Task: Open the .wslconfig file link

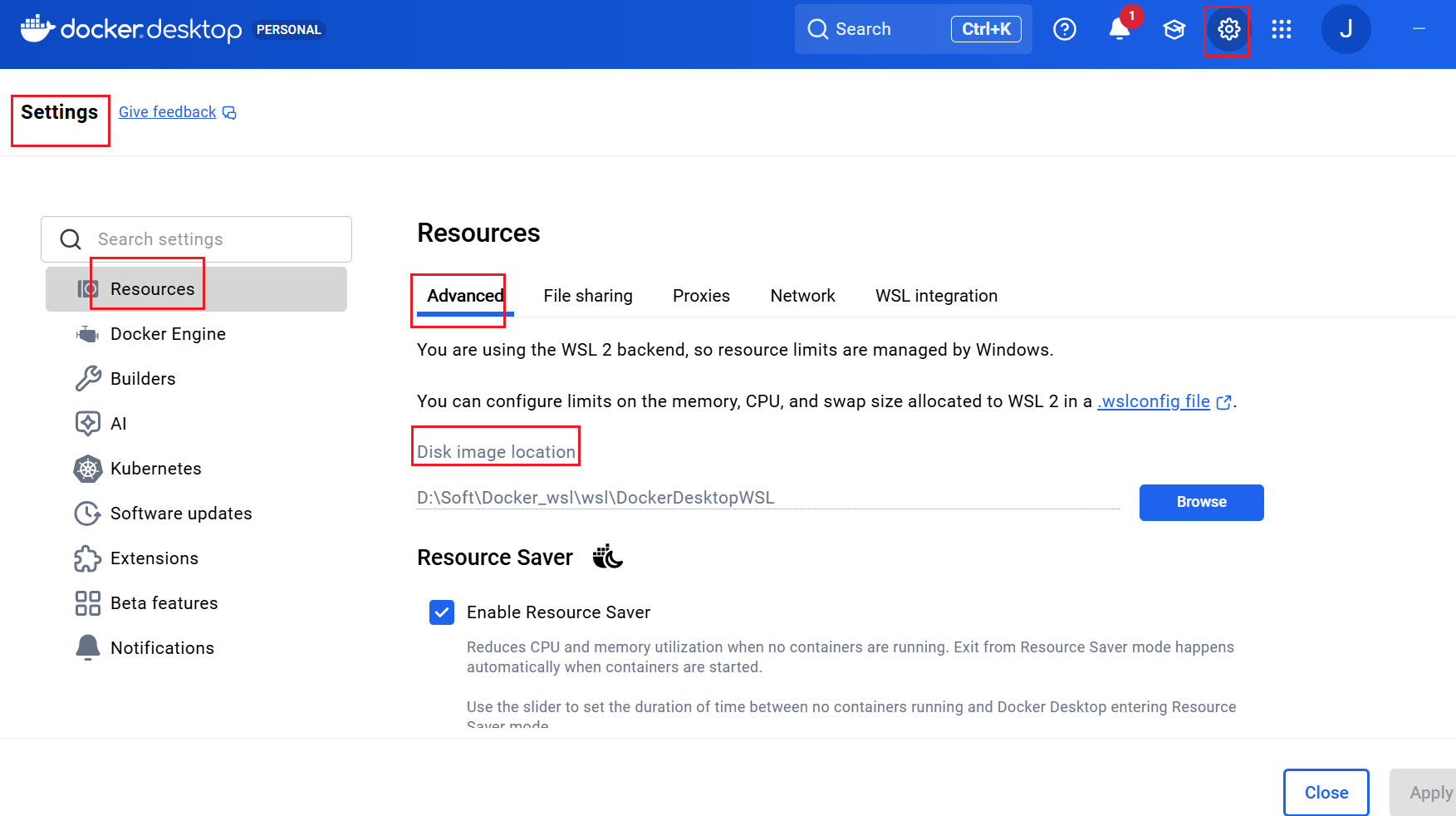Action: pyautogui.click(x=1154, y=401)
